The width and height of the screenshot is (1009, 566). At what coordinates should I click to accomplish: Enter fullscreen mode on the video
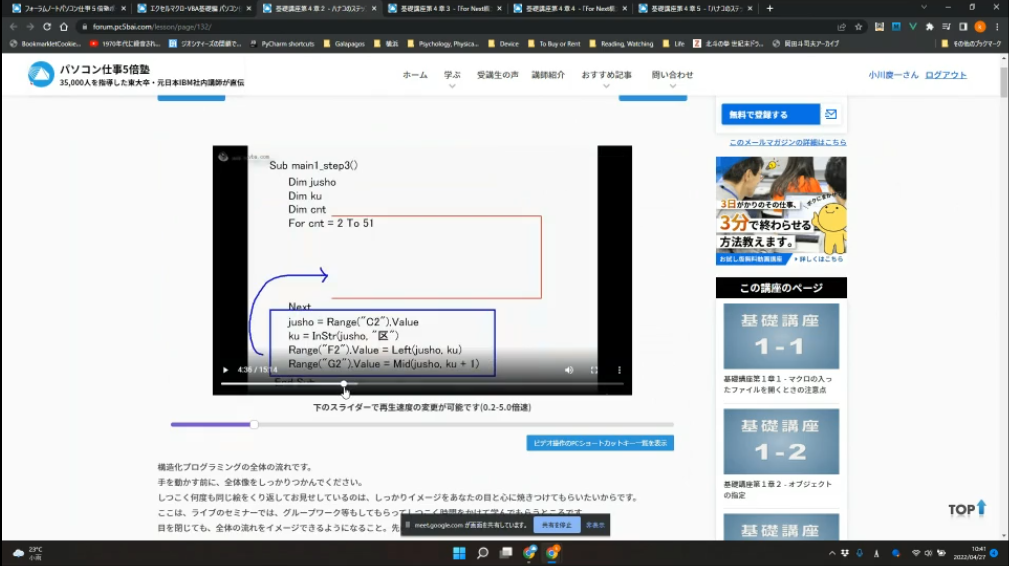[x=594, y=370]
